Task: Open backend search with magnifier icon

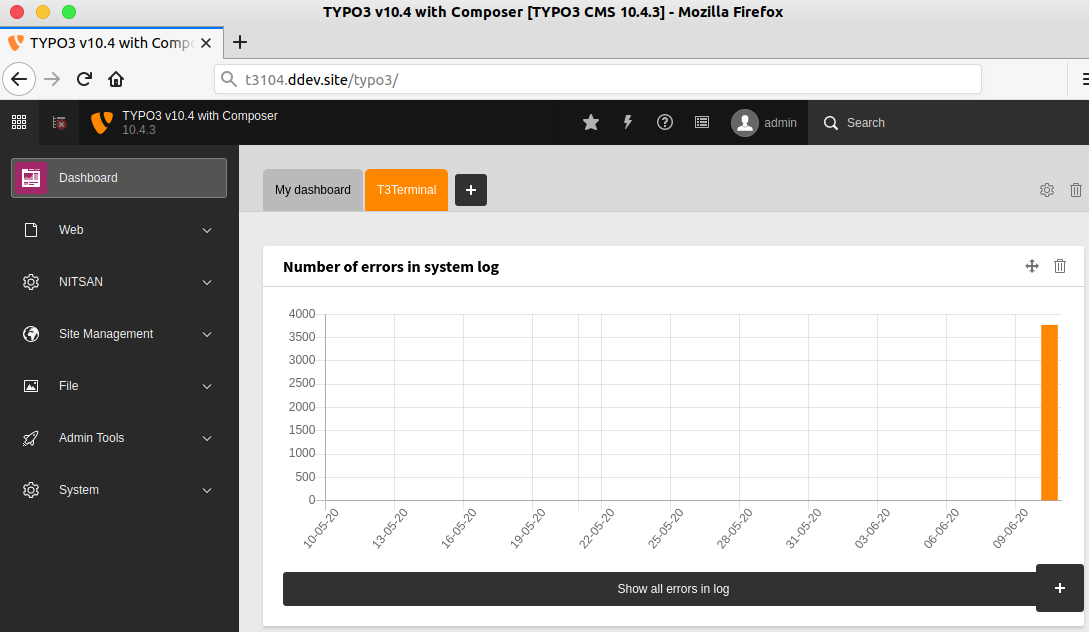Action: (831, 122)
